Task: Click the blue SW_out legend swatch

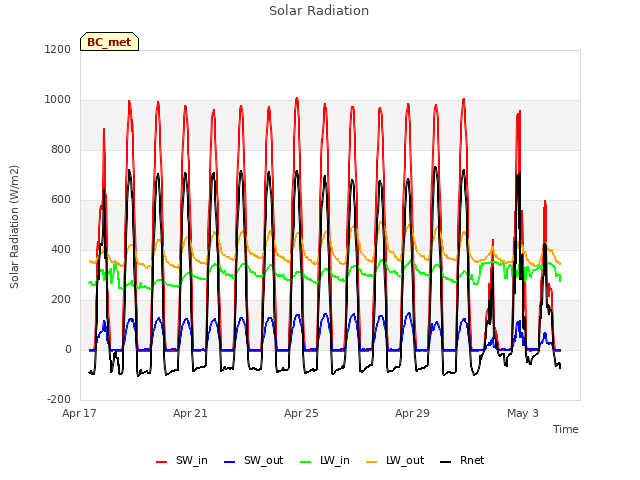Action: (x=230, y=462)
